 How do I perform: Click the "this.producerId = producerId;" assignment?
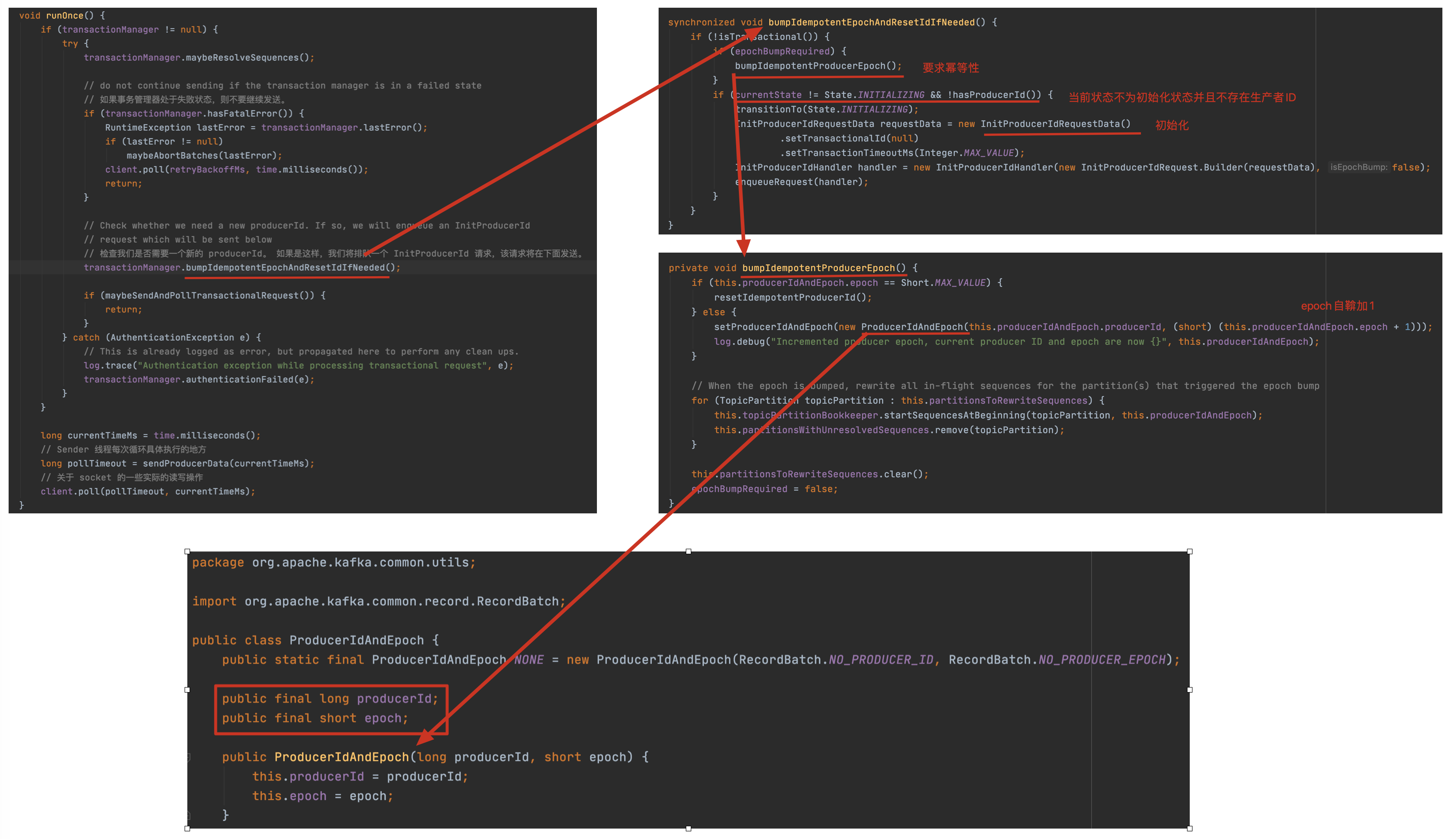tap(360, 777)
